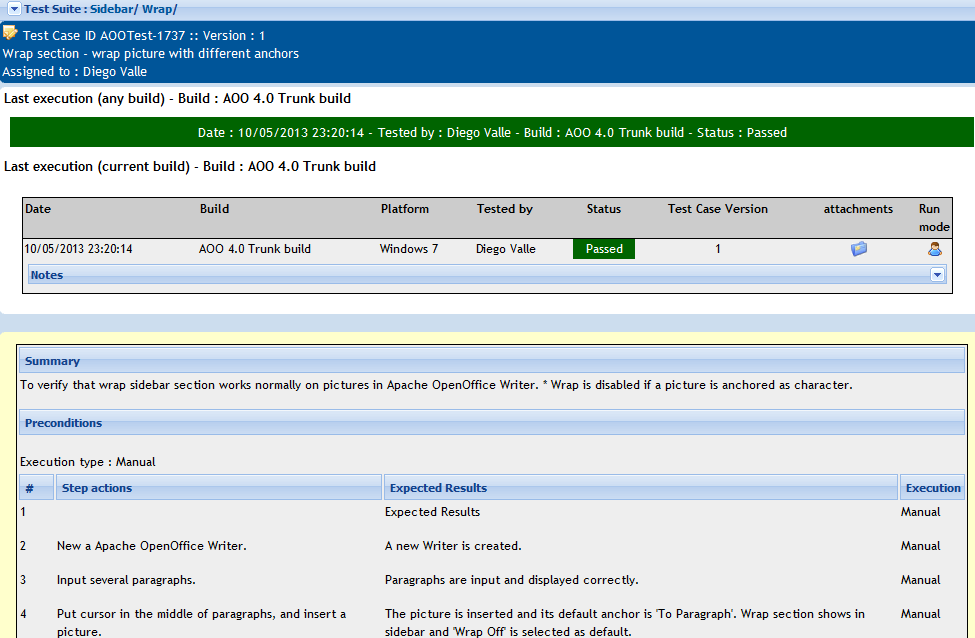The height and width of the screenshot is (638, 975).
Task: Click step 1 'Expected Results' cell
Action: click(432, 512)
